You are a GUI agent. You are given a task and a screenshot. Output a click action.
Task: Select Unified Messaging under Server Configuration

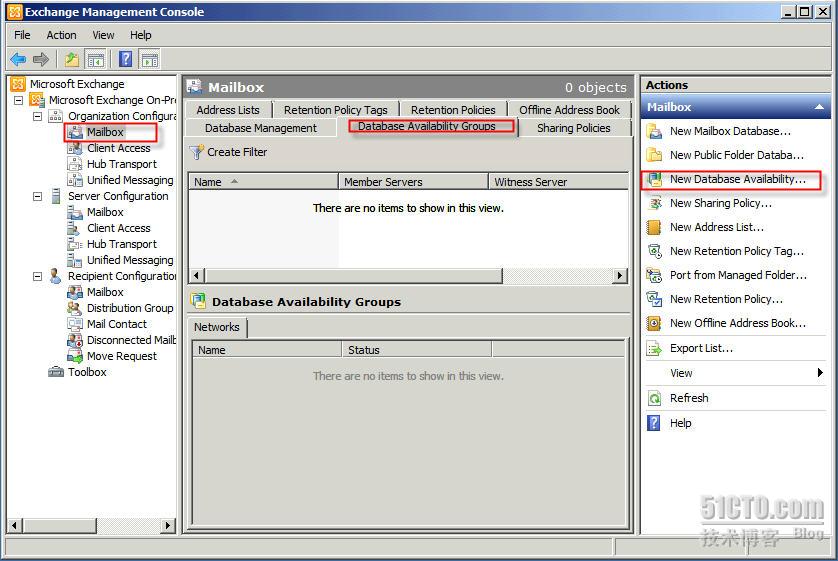pos(130,260)
